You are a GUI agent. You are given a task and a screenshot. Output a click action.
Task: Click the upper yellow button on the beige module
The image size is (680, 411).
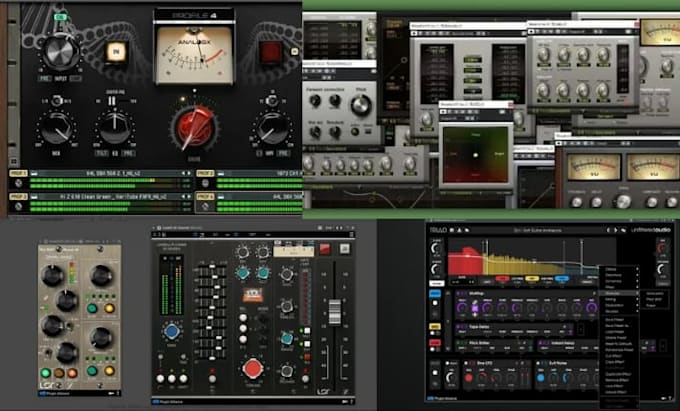click(x=109, y=308)
